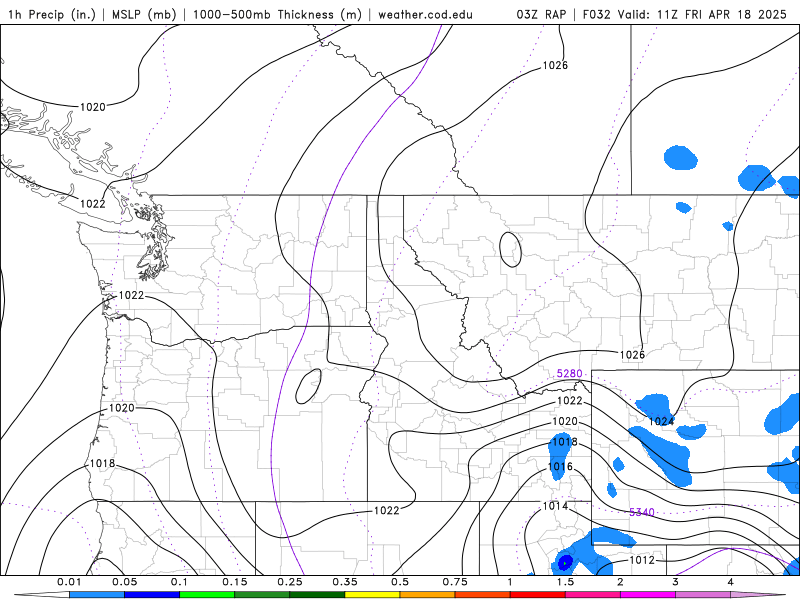Viewport: 800px width, 600px height.
Task: Click the bright green 0.1–0.15 legend swatch
Action: pyautogui.click(x=207, y=595)
